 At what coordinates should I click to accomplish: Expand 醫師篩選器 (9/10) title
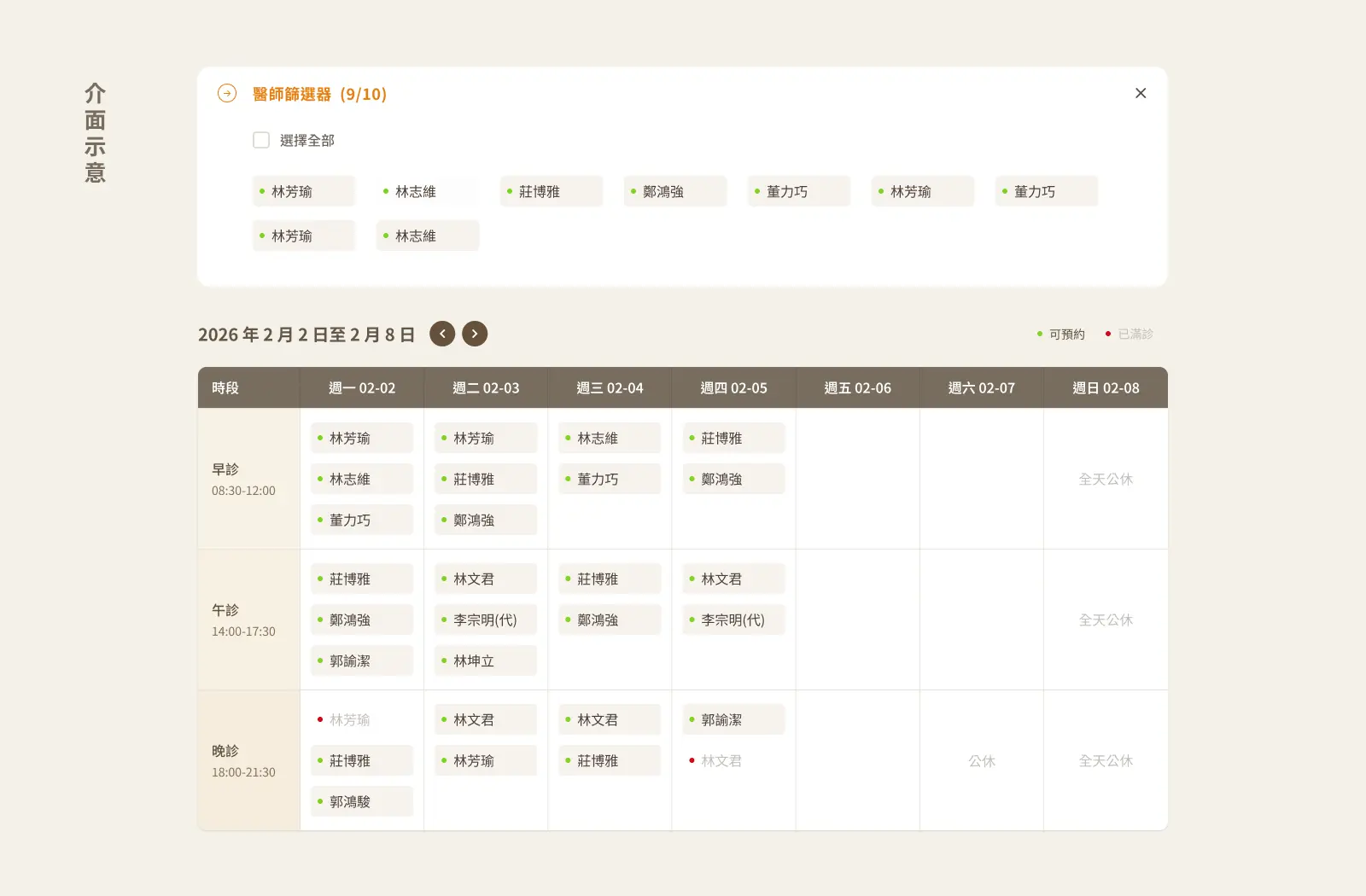click(x=319, y=94)
